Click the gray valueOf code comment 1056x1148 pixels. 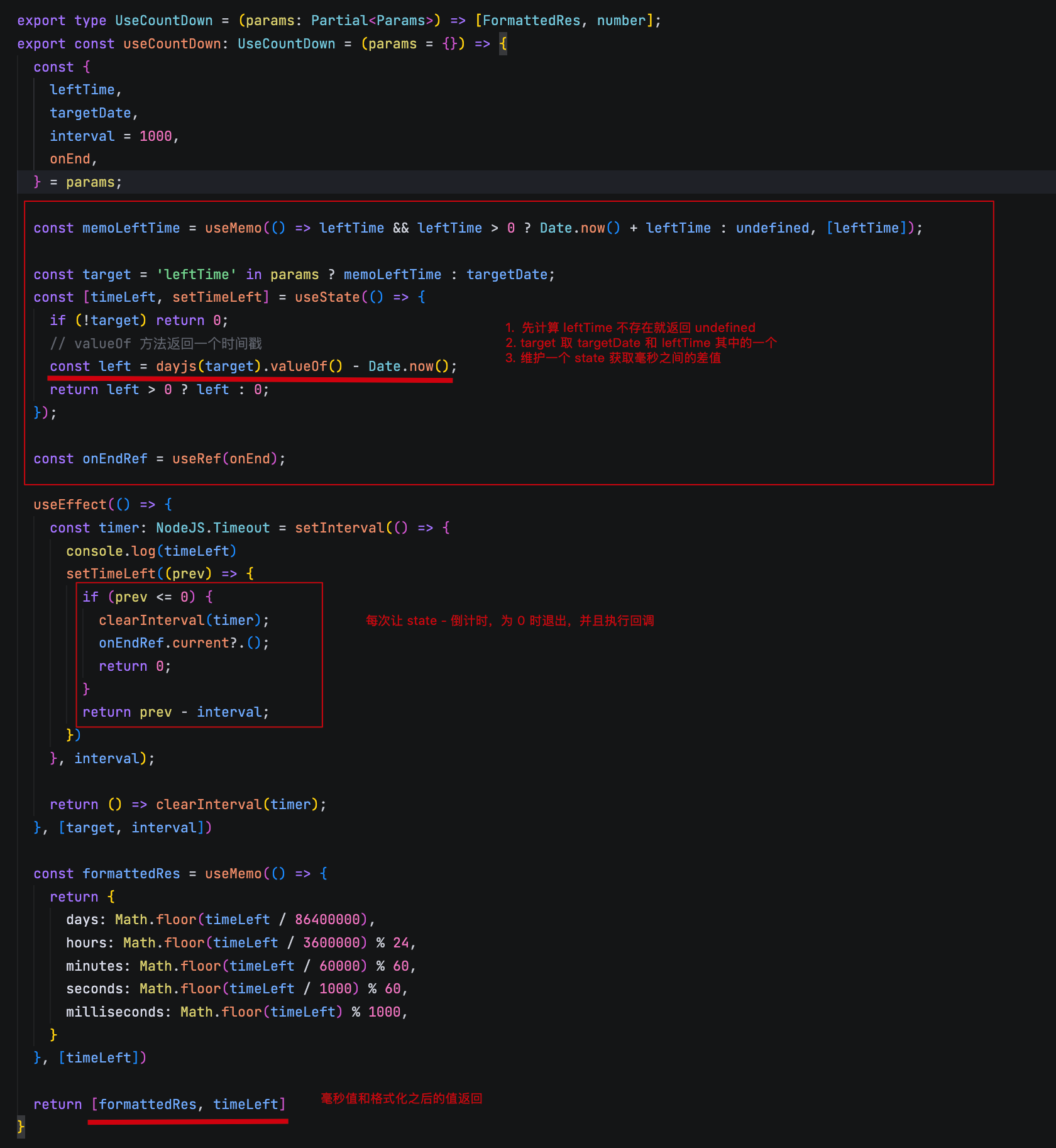[155, 344]
